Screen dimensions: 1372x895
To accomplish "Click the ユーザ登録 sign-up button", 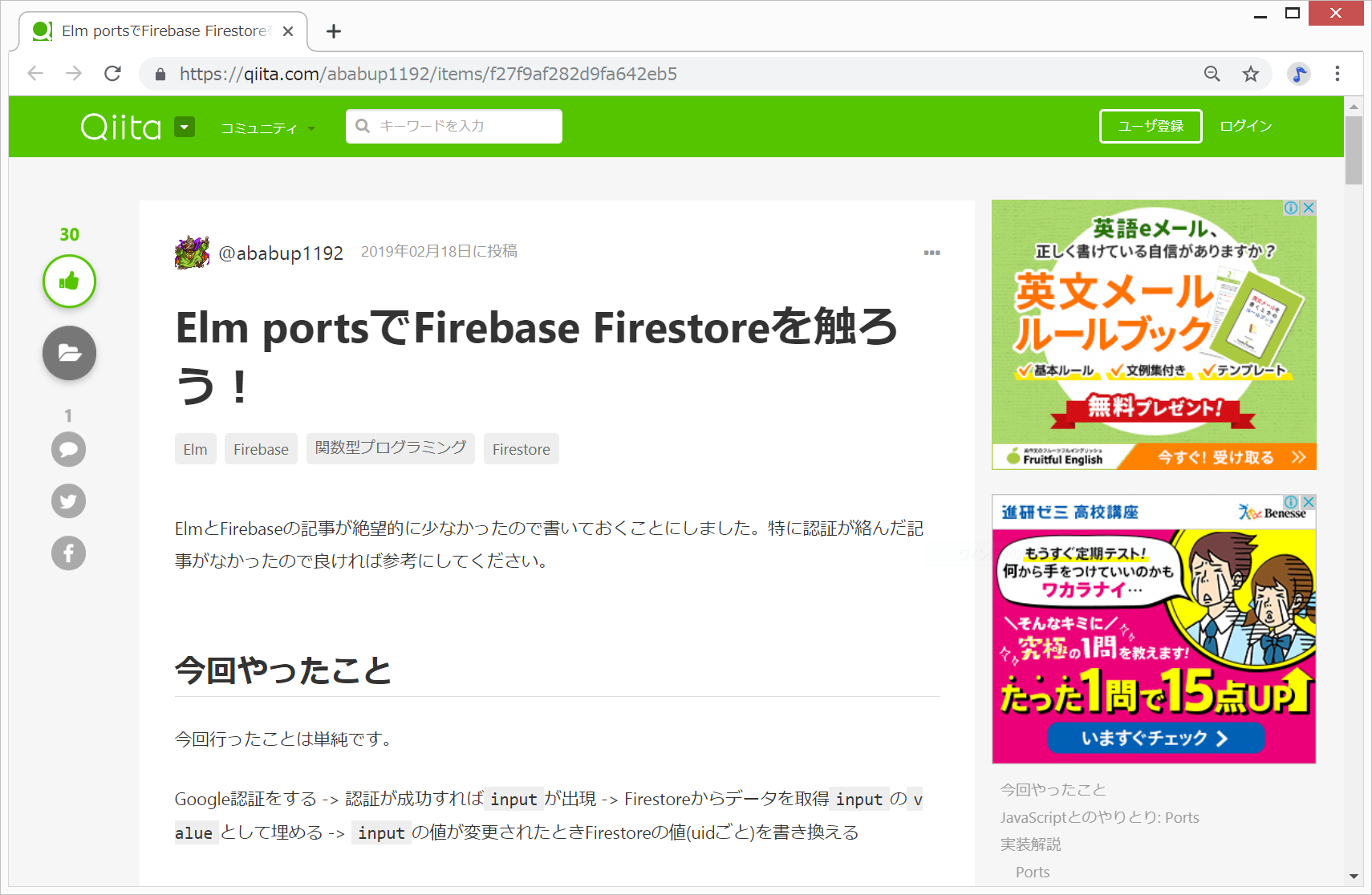I will pos(1150,127).
